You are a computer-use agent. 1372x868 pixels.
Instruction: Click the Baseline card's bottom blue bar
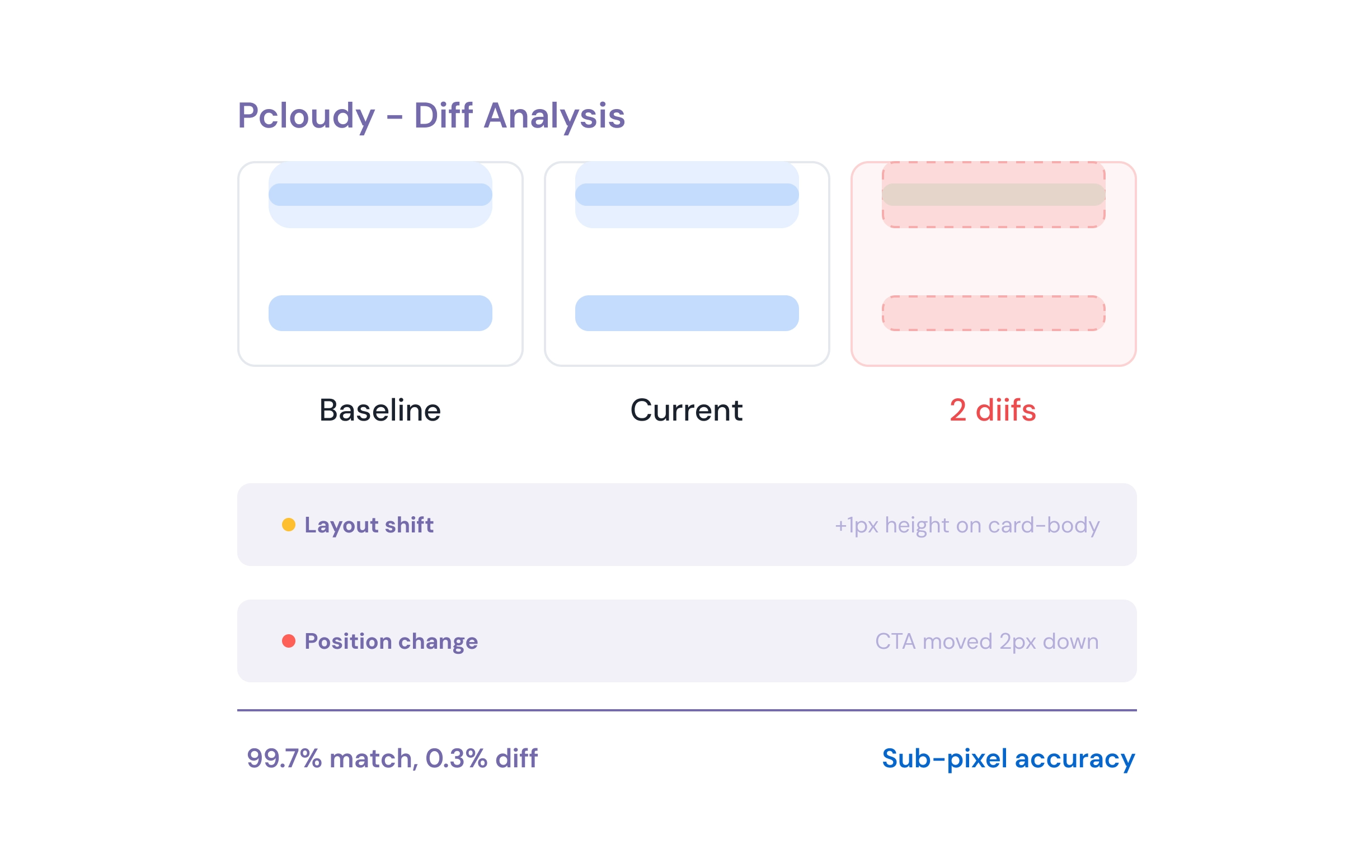[380, 313]
